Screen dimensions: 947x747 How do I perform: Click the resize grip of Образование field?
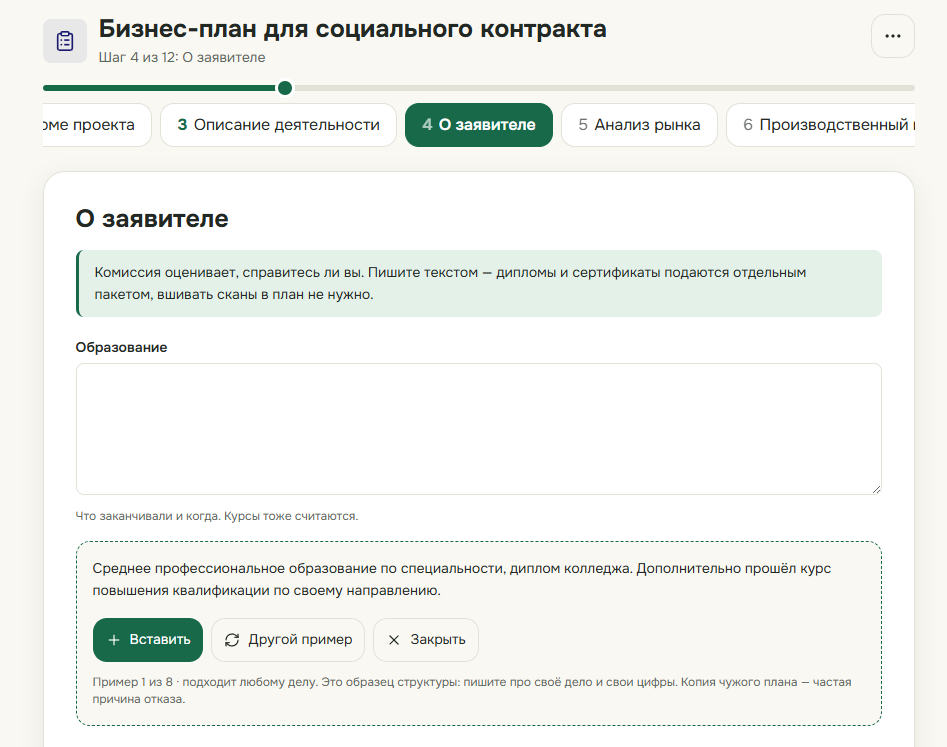click(x=876, y=489)
